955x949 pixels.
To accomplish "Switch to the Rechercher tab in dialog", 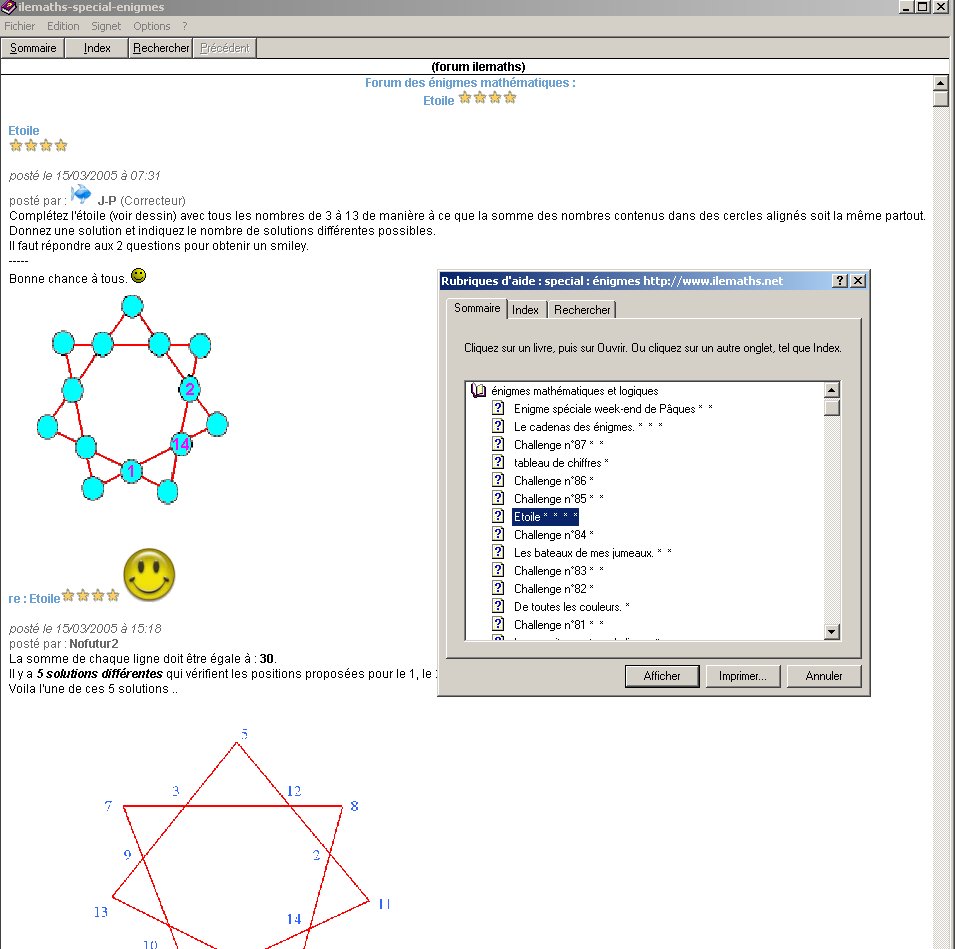I will click(x=582, y=310).
